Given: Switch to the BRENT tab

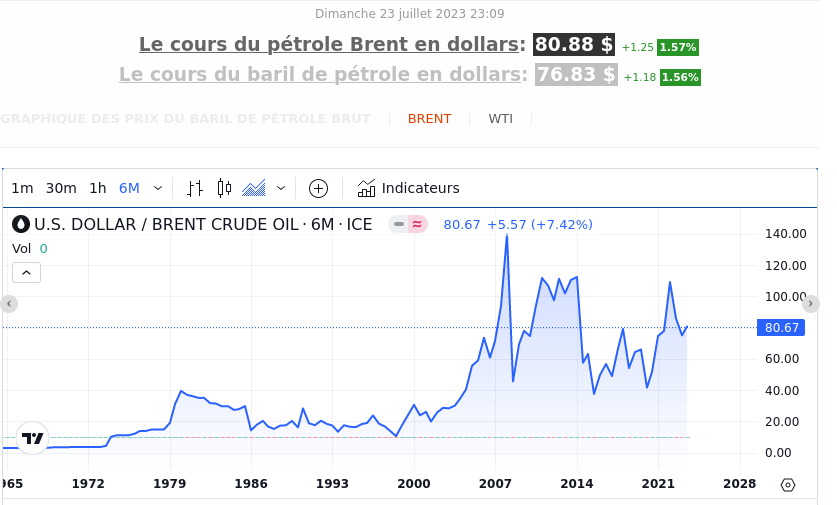Looking at the screenshot, I should click(429, 119).
